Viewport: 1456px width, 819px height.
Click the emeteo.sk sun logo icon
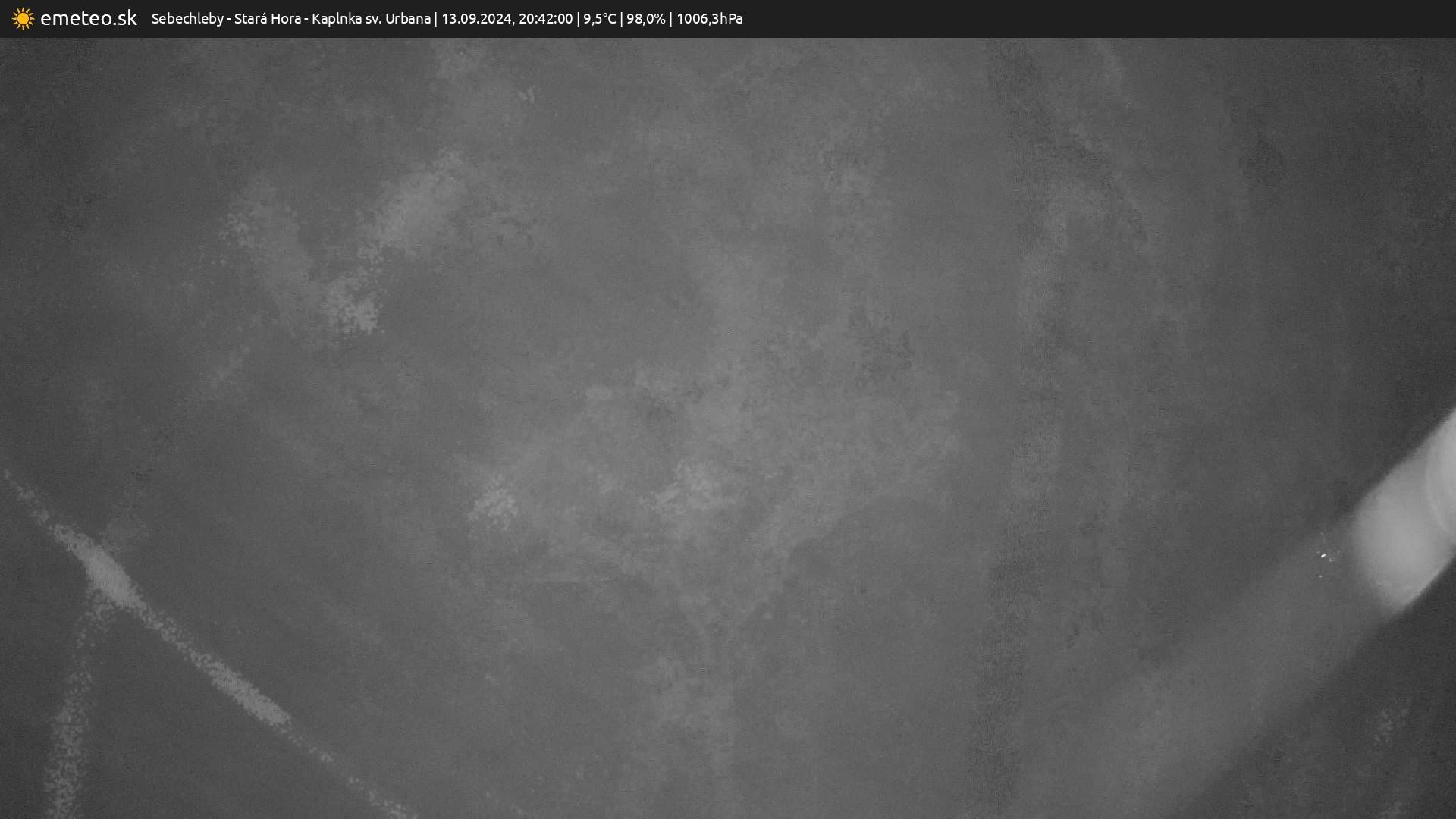pyautogui.click(x=23, y=18)
